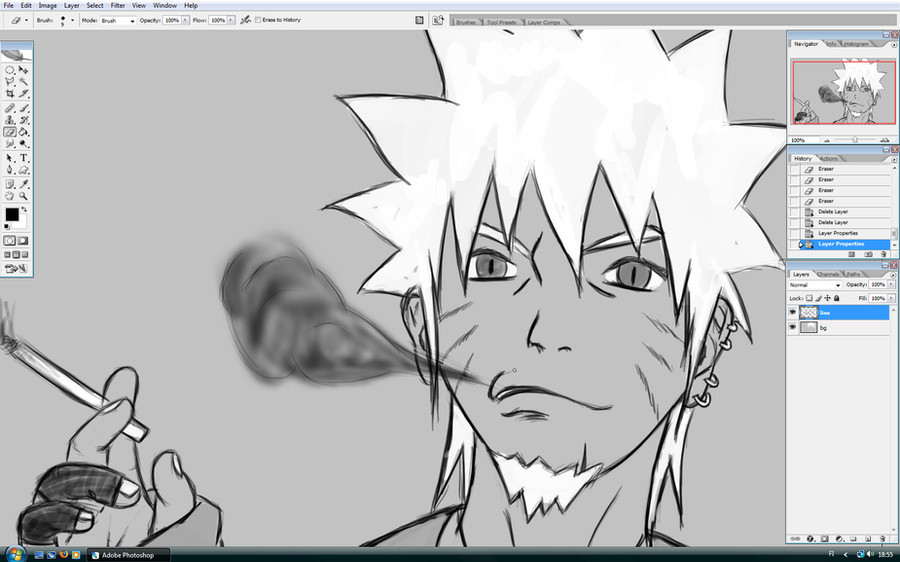Toggle lock position
The image size is (900, 562).
tap(828, 299)
